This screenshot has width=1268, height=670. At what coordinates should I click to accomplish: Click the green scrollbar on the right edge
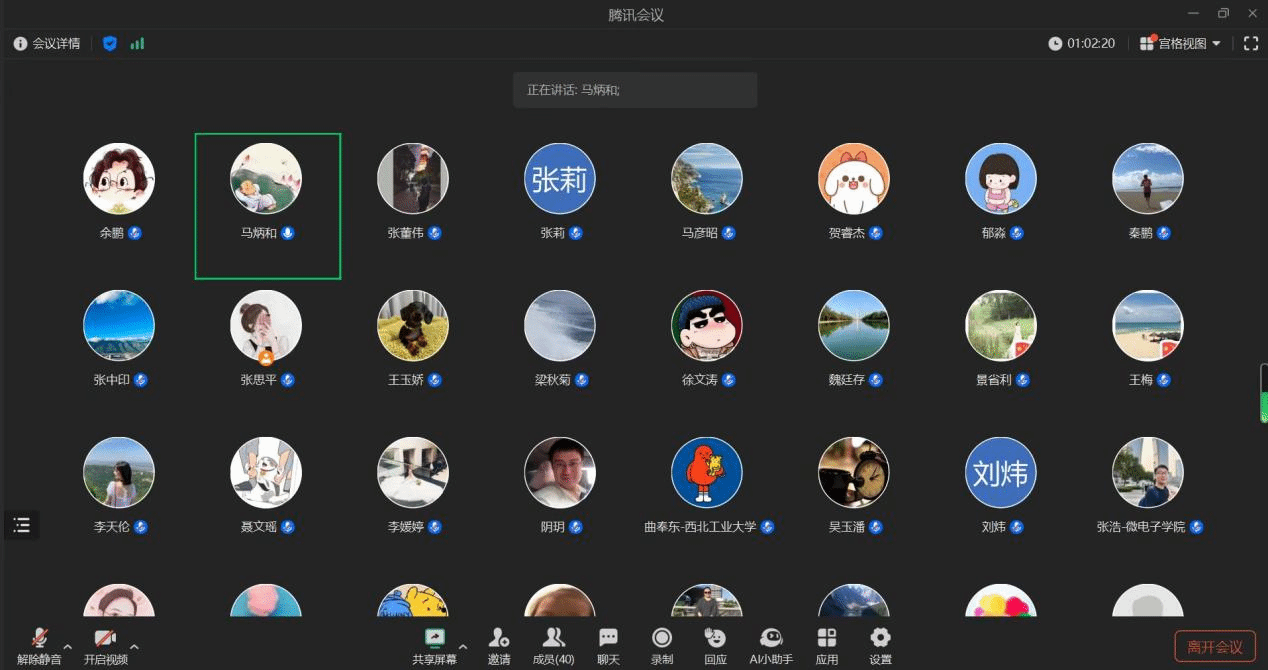point(1263,395)
